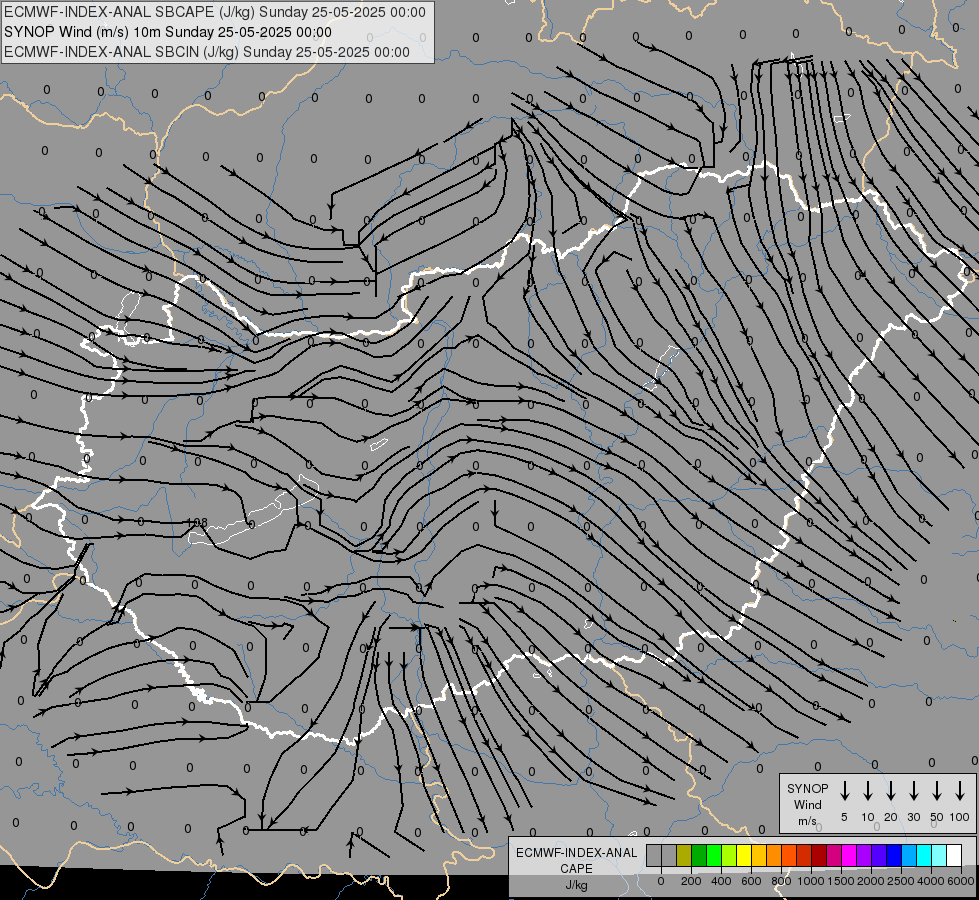The width and height of the screenshot is (979, 900).
Task: Click the 108 station value near lake
Action: [199, 522]
